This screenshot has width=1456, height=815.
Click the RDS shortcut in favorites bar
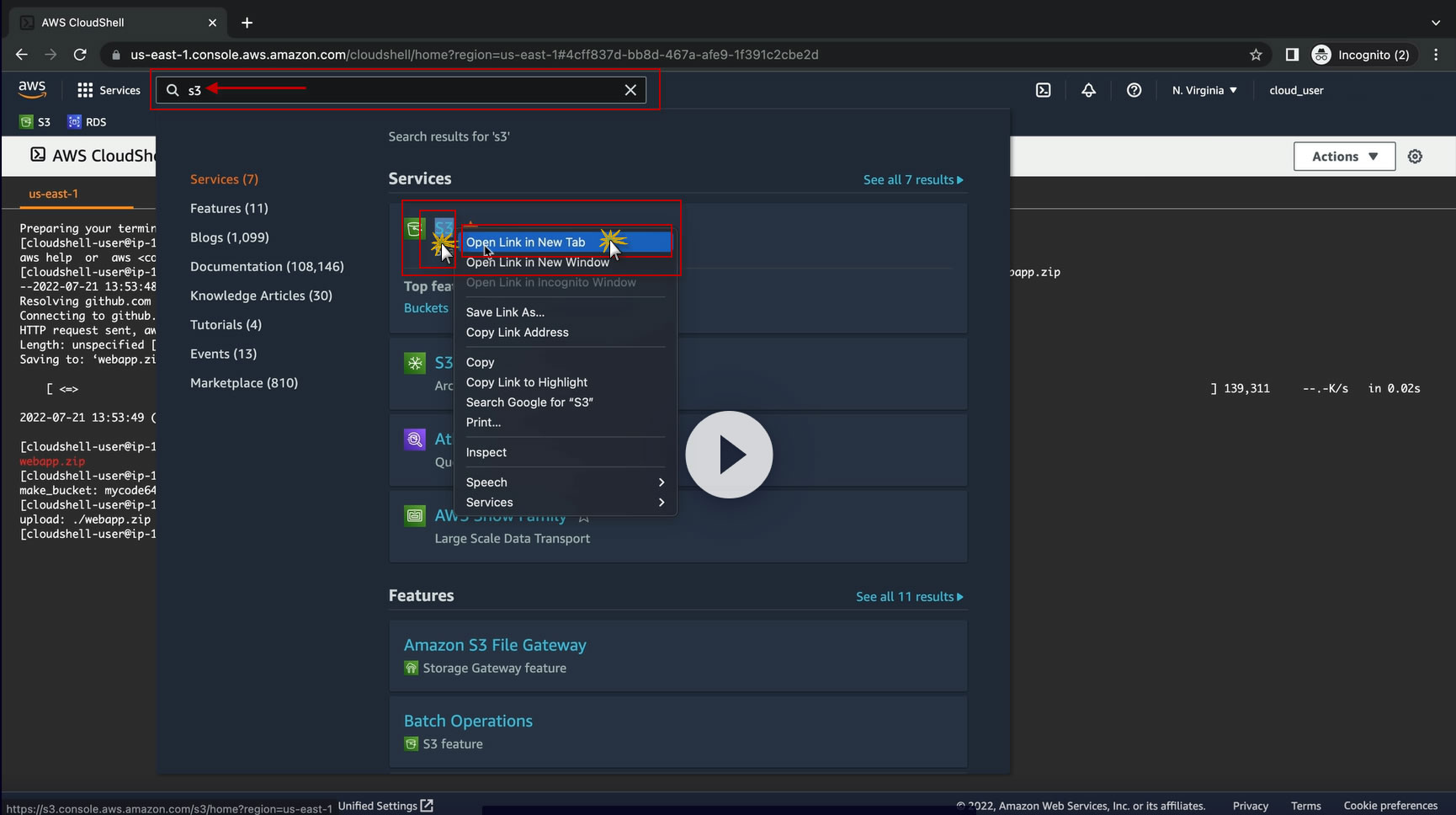pyautogui.click(x=88, y=122)
